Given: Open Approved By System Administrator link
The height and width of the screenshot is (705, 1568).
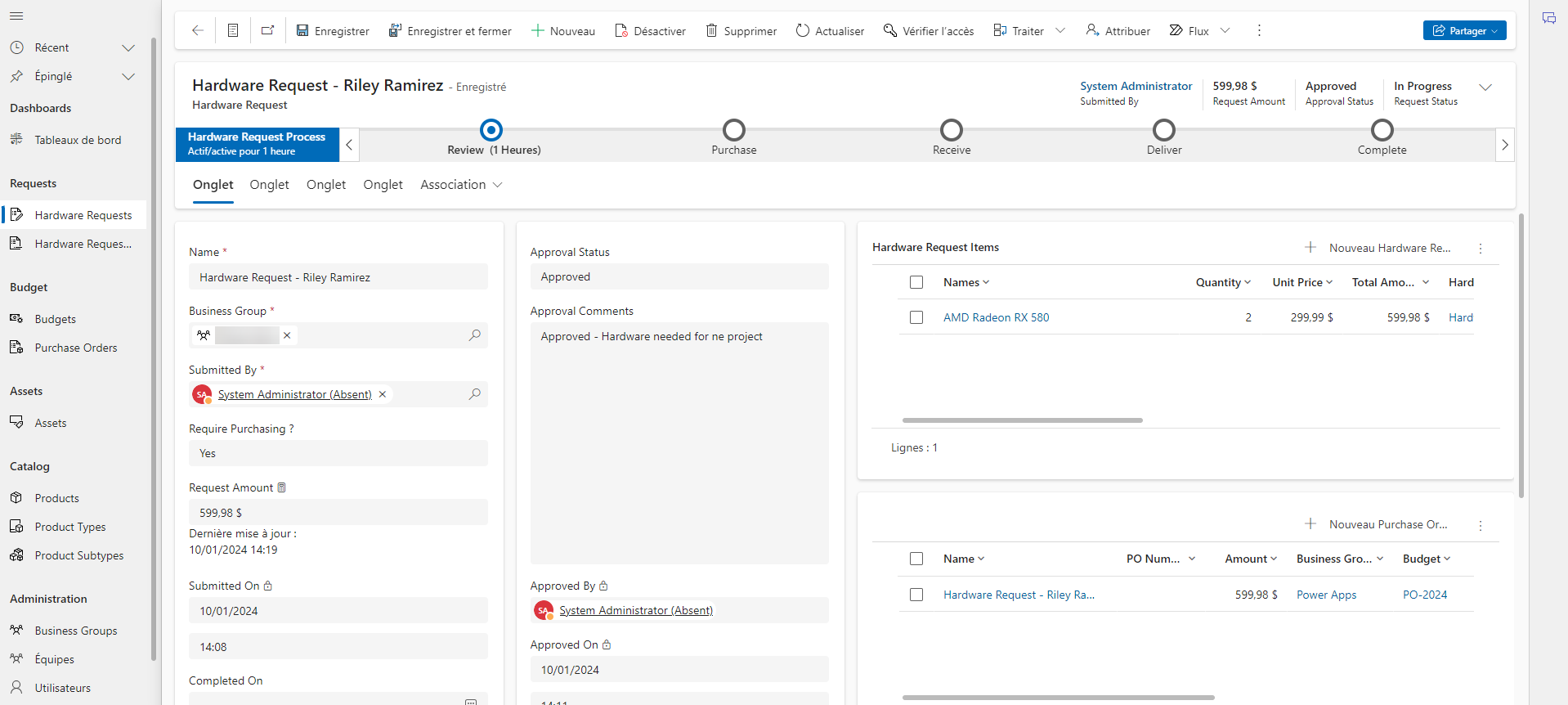Looking at the screenshot, I should pos(636,610).
